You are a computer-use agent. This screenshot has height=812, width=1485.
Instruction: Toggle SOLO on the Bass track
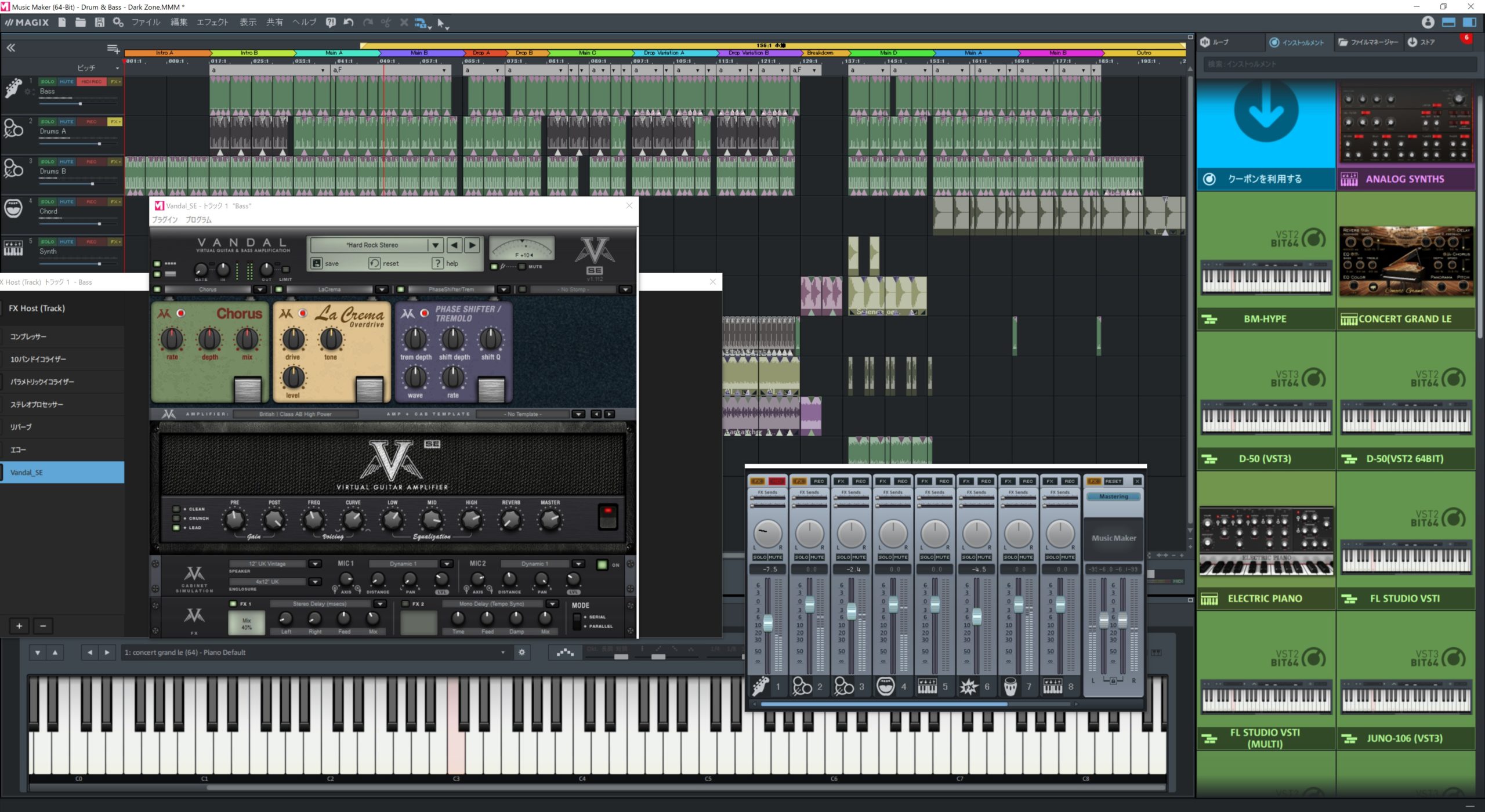coord(48,82)
